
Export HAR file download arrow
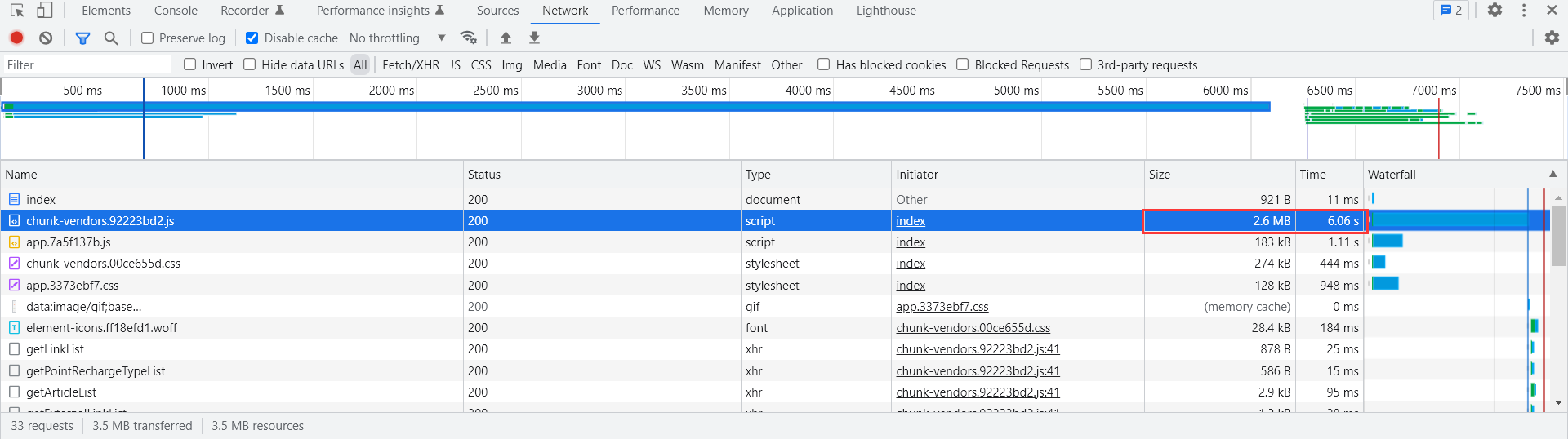click(534, 38)
